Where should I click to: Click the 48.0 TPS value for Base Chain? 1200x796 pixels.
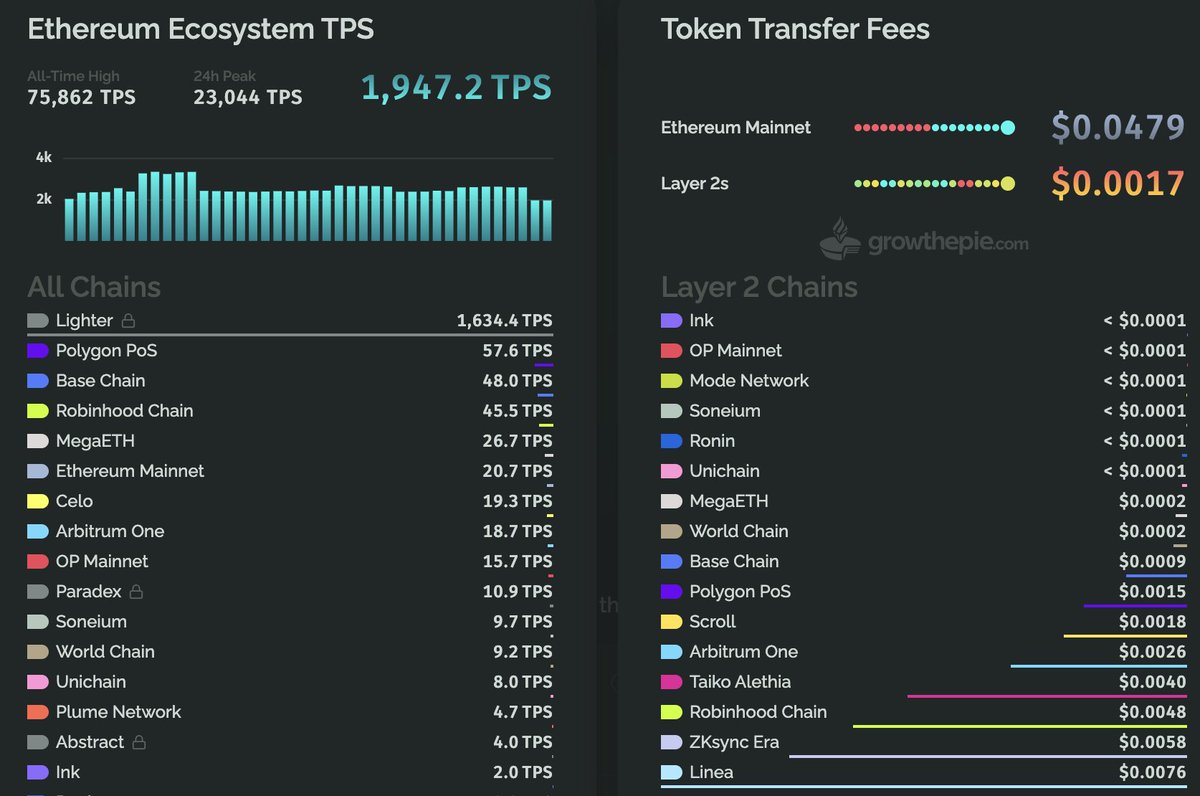pos(517,381)
